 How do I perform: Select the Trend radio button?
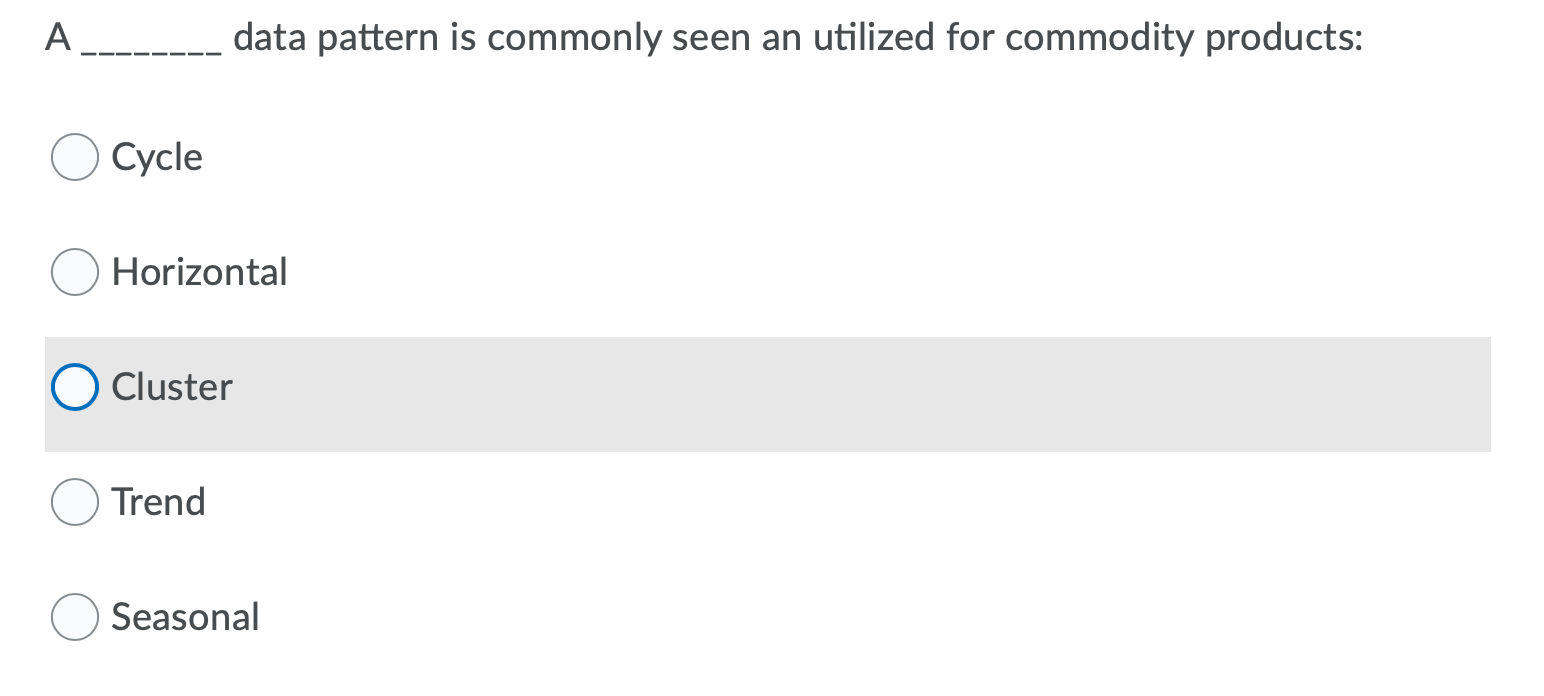(x=74, y=501)
